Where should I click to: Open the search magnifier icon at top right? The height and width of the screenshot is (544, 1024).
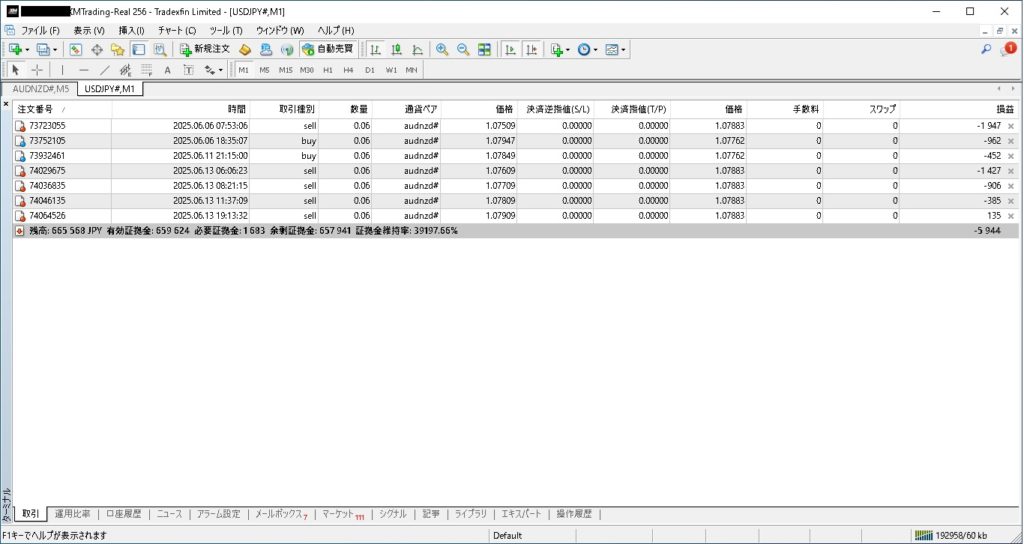tap(986, 49)
